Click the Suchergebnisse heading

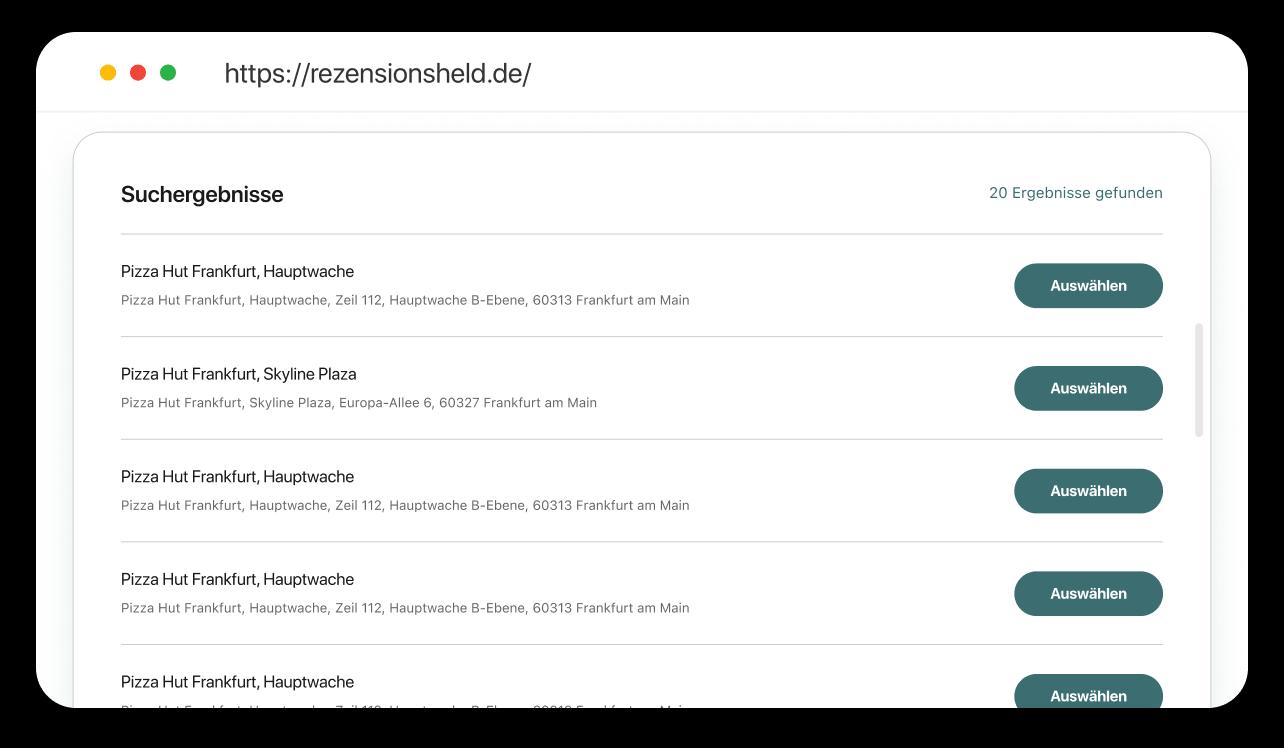202,194
